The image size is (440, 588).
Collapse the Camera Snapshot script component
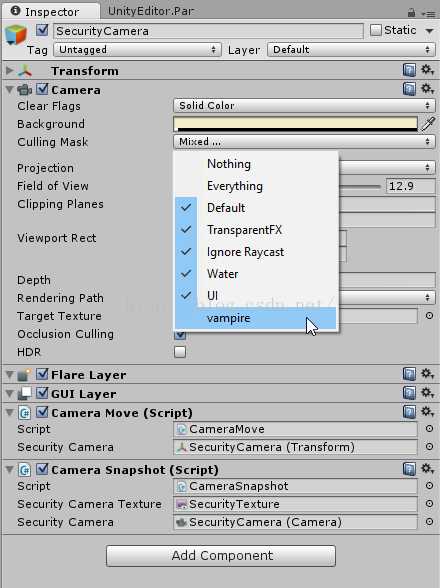10,470
